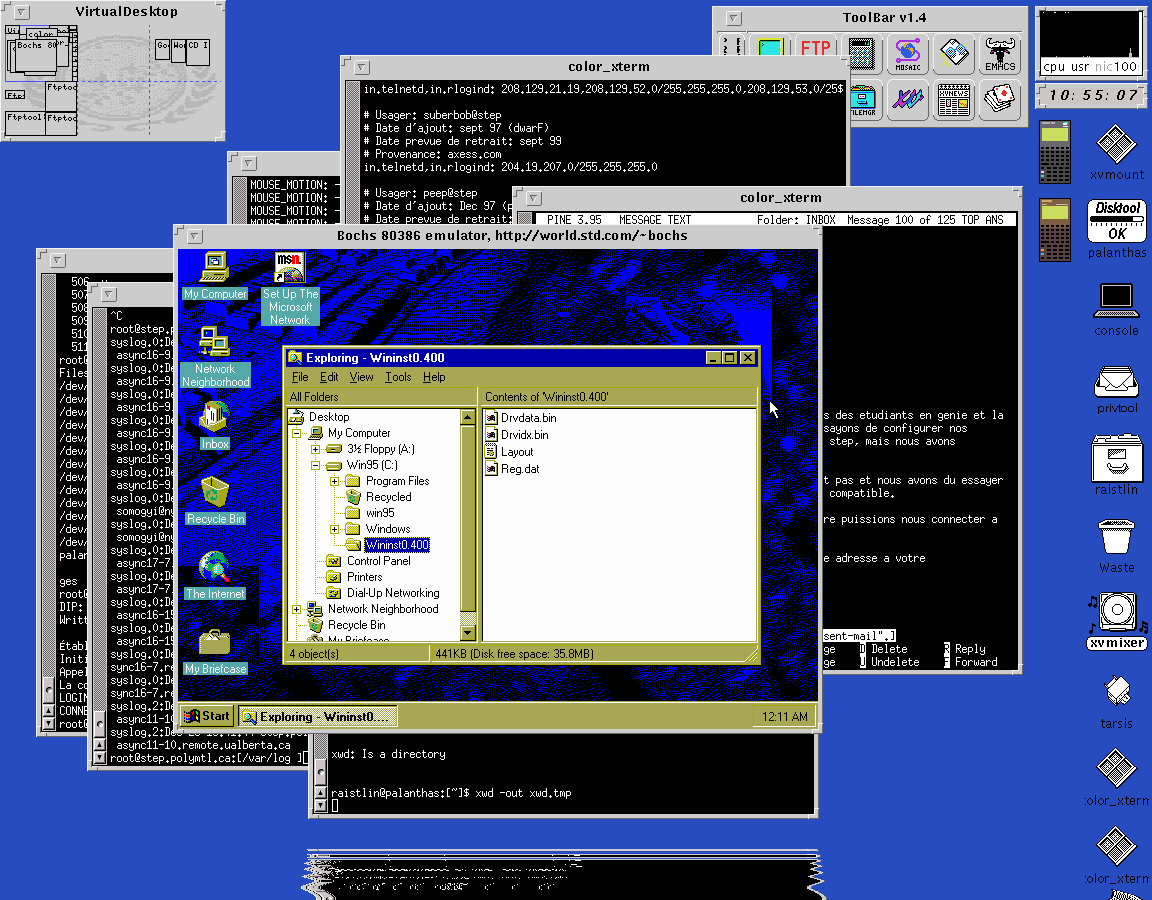The height and width of the screenshot is (900, 1152).
Task: Open window menu of PINE color_xterm window
Action: [534, 198]
